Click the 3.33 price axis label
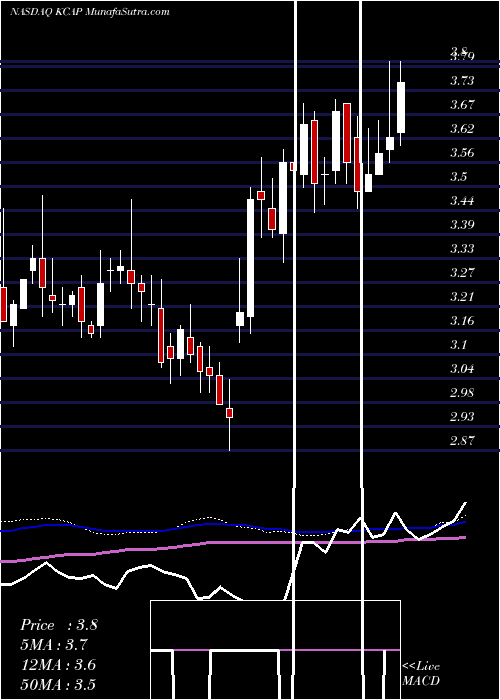This screenshot has height=700, width=500. (x=462, y=249)
